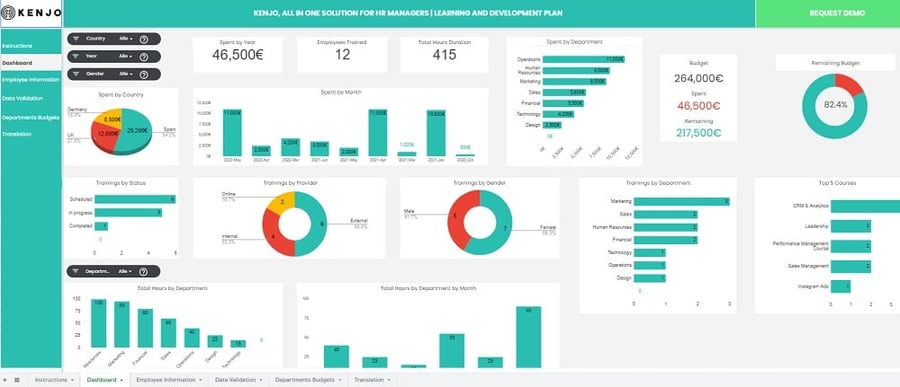Click the Spent by Month chart title

tap(341, 92)
